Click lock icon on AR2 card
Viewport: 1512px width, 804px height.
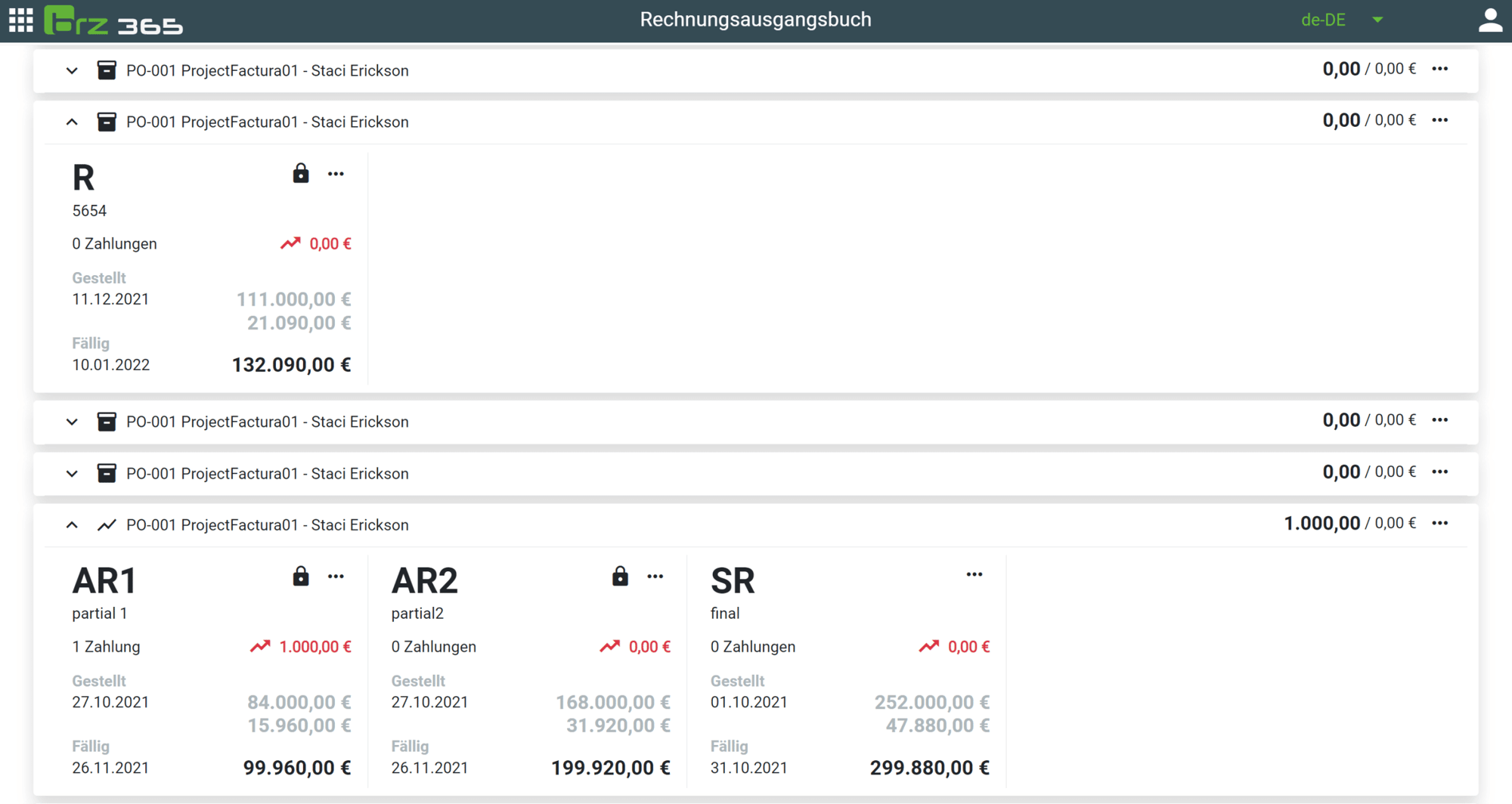[620, 577]
